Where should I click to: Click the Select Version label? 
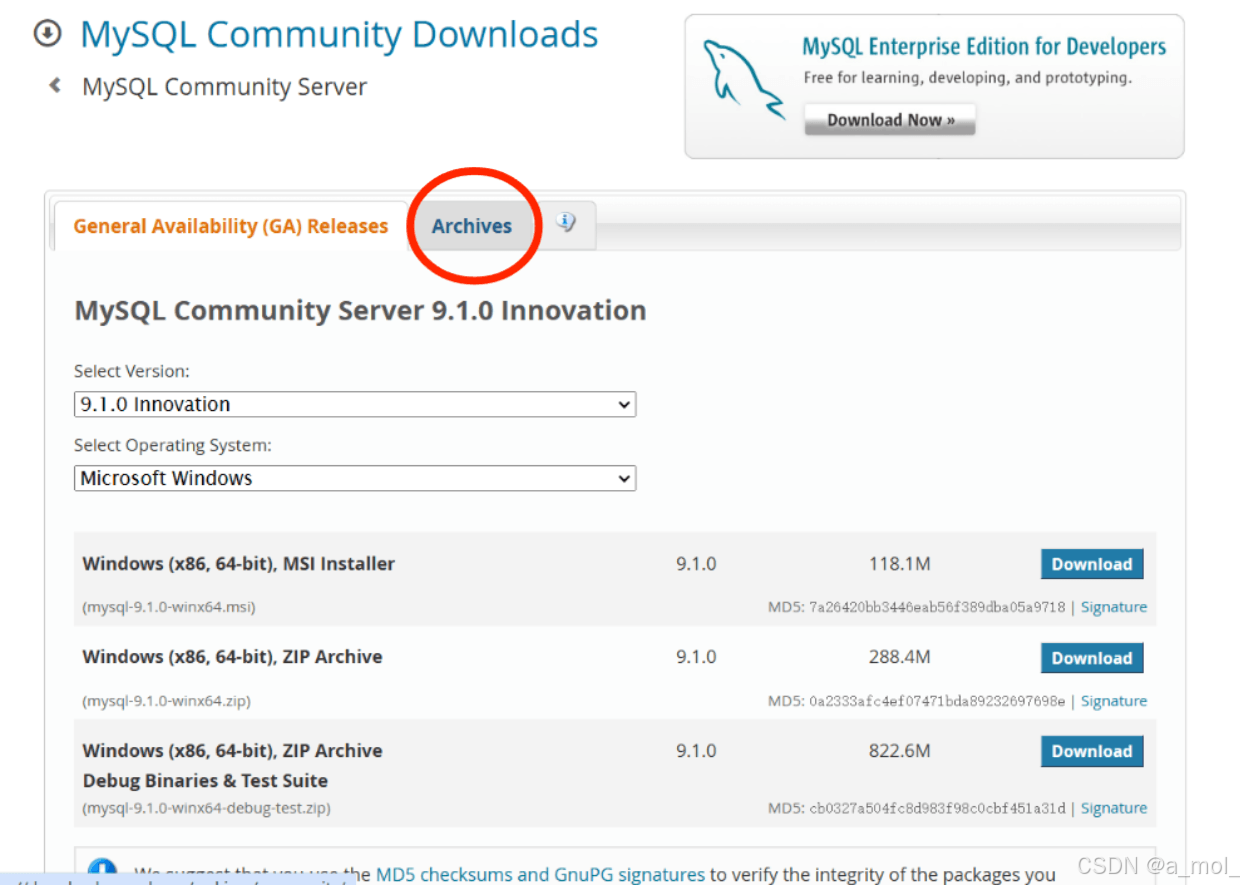tap(131, 371)
